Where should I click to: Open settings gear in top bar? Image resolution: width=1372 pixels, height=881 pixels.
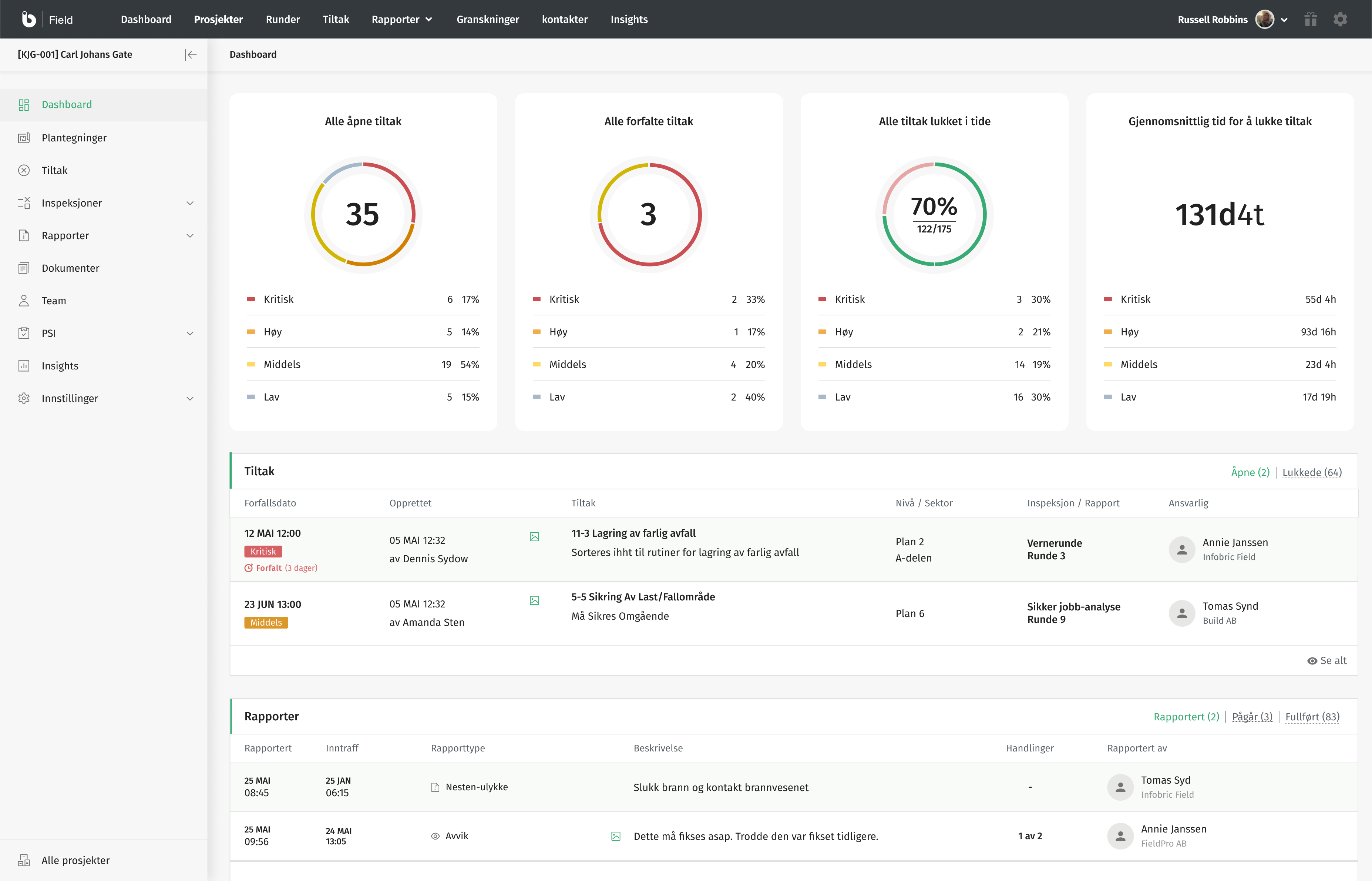tap(1340, 20)
